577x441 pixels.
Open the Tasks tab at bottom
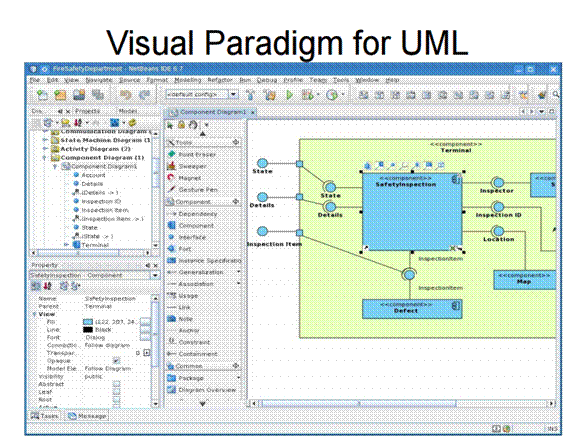coord(45,416)
